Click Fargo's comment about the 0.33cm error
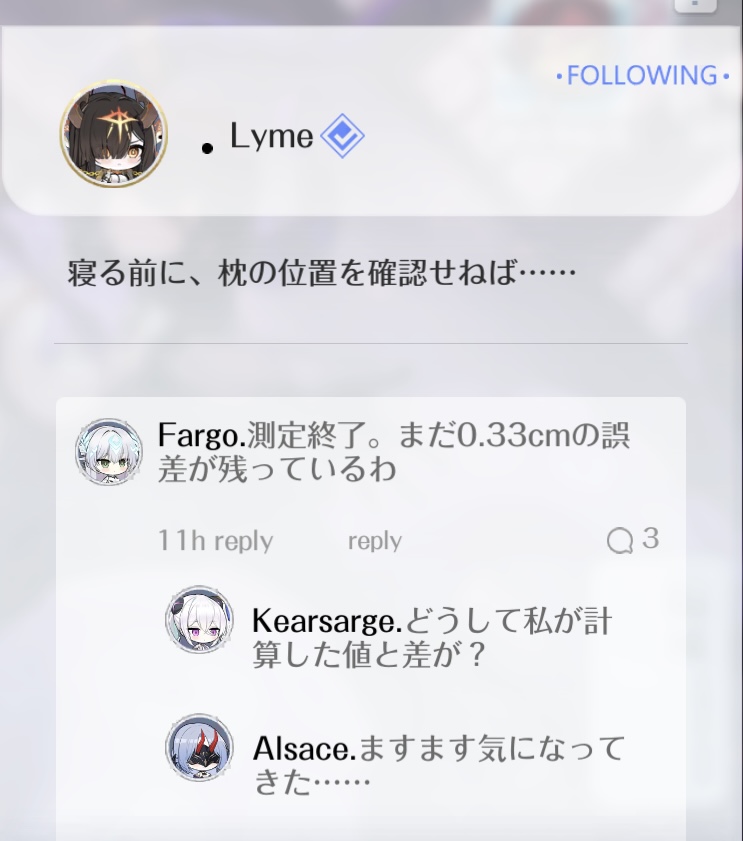The height and width of the screenshot is (841, 743). (x=394, y=452)
